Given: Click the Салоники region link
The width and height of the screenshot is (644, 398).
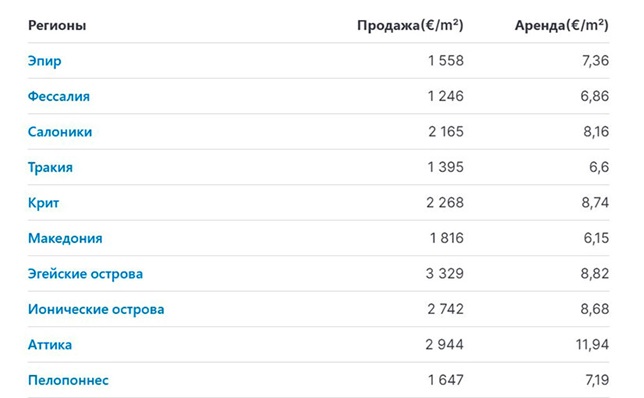Looking at the screenshot, I should (60, 132).
